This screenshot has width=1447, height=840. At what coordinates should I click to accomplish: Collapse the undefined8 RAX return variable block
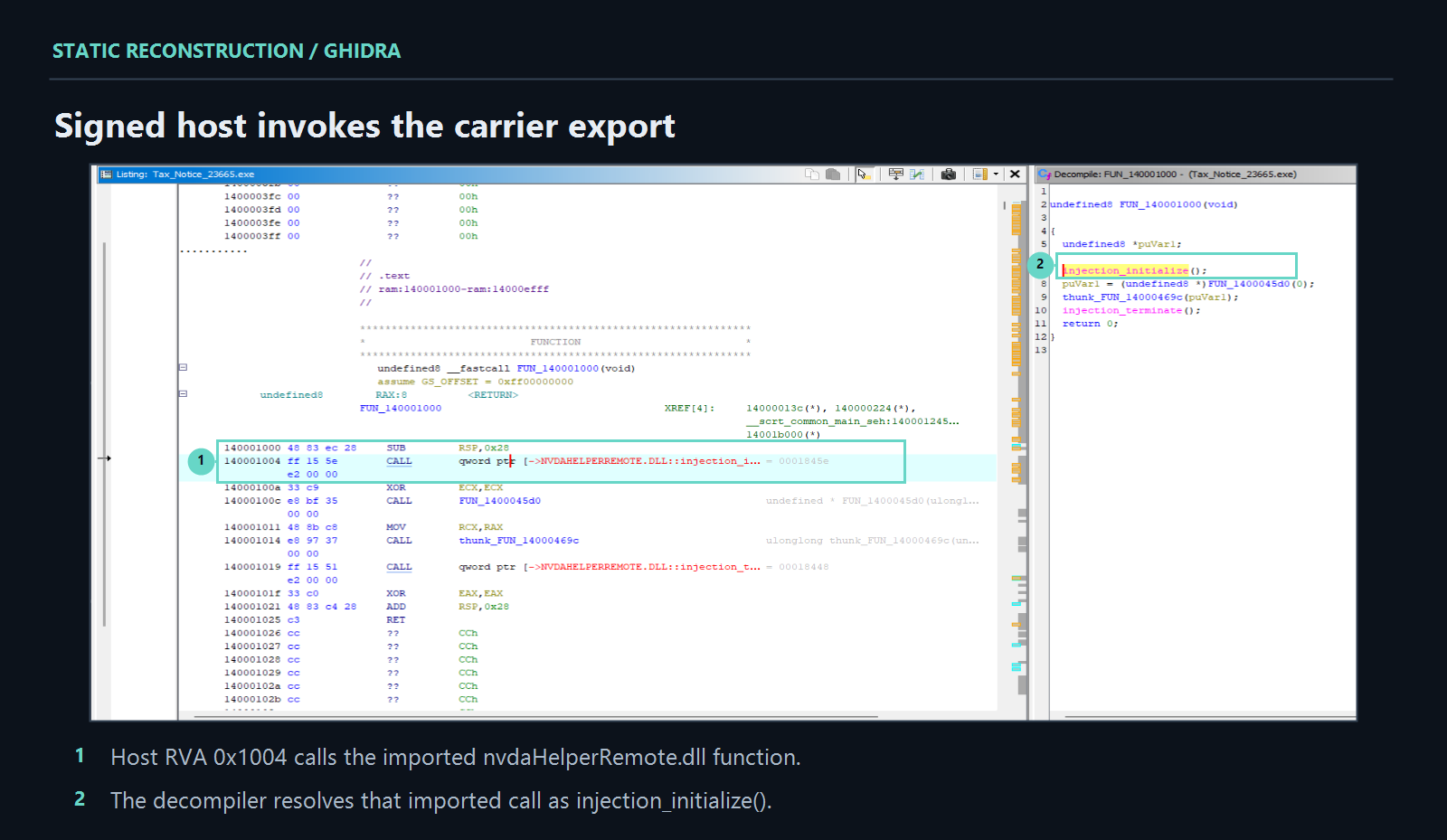[183, 394]
